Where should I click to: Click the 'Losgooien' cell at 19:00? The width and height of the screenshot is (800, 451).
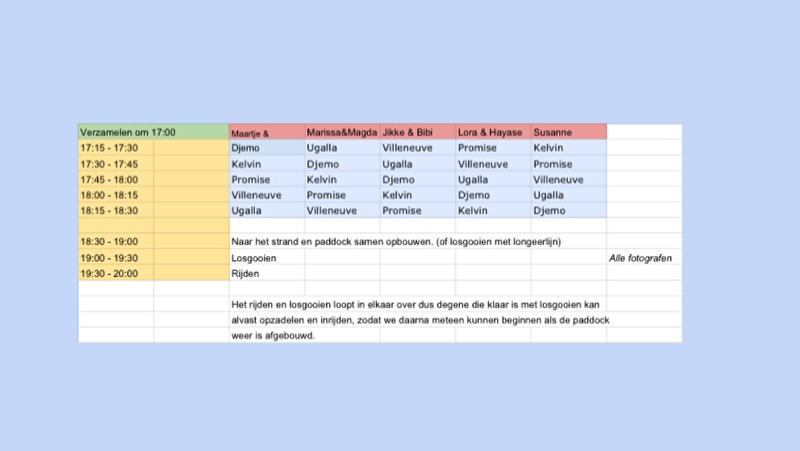pyautogui.click(x=267, y=258)
